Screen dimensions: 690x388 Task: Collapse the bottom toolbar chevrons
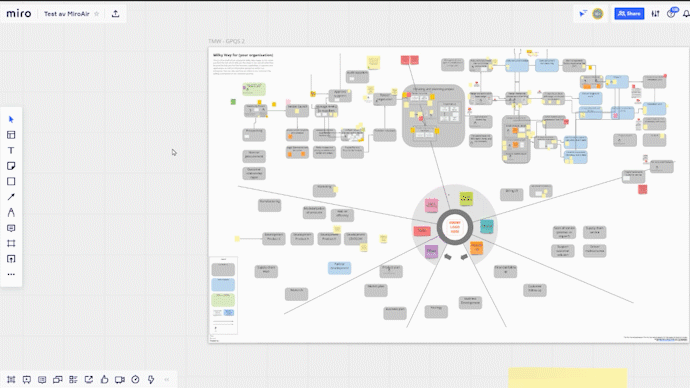[167, 379]
